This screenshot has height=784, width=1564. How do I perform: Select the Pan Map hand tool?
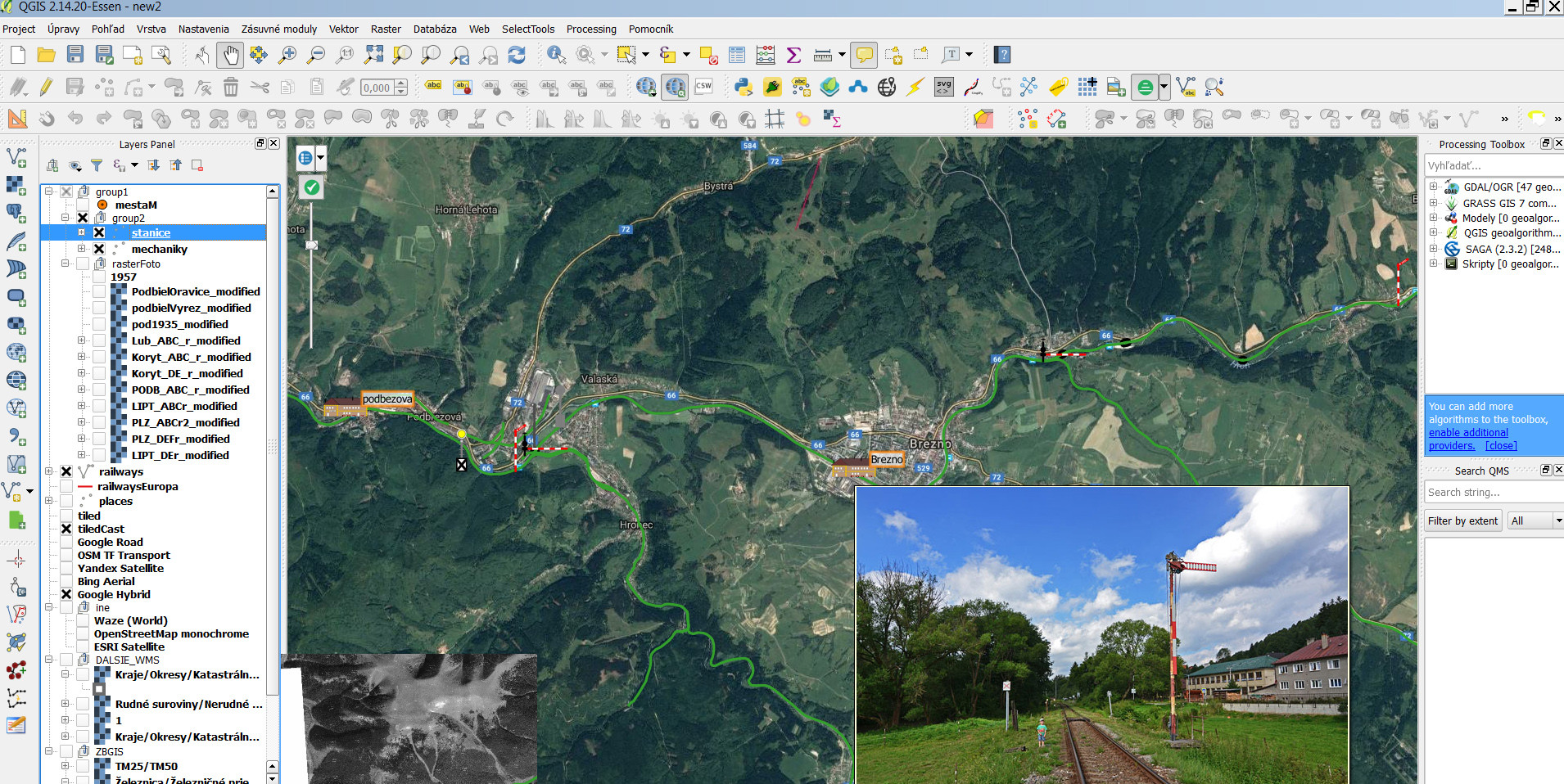tap(231, 55)
